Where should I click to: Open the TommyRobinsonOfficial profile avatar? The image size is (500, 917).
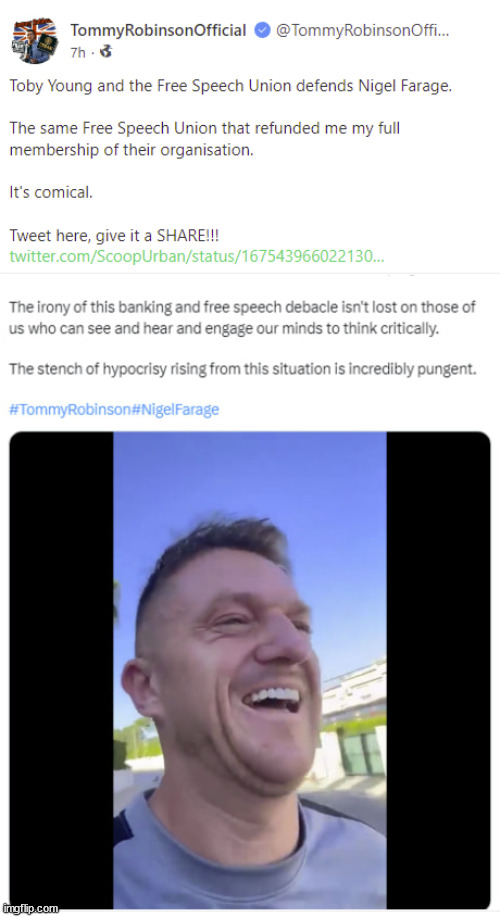[35, 41]
